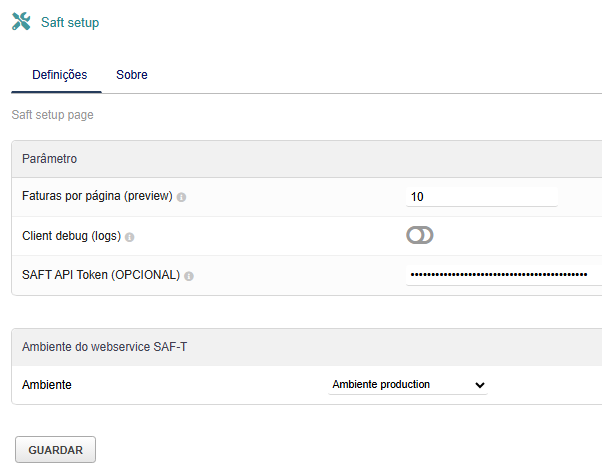
Task: Click the Ambiente row label
Action: [x=47, y=385]
